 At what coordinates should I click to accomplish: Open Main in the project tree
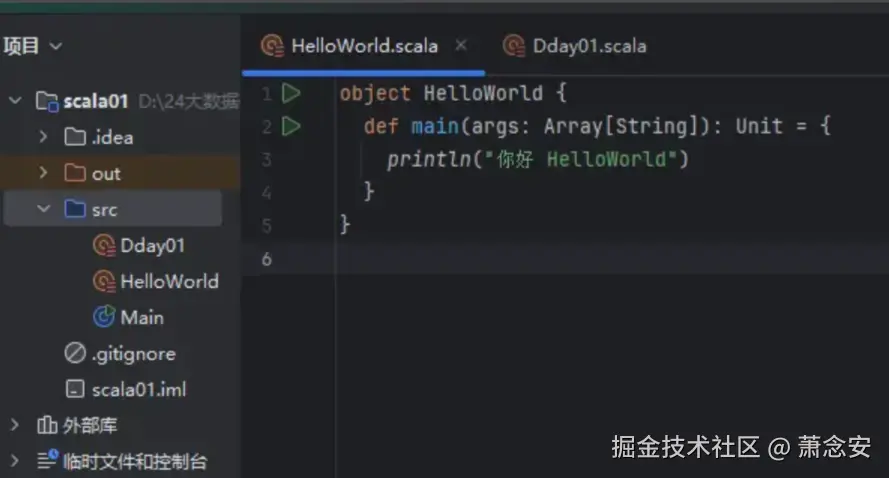click(x=142, y=317)
